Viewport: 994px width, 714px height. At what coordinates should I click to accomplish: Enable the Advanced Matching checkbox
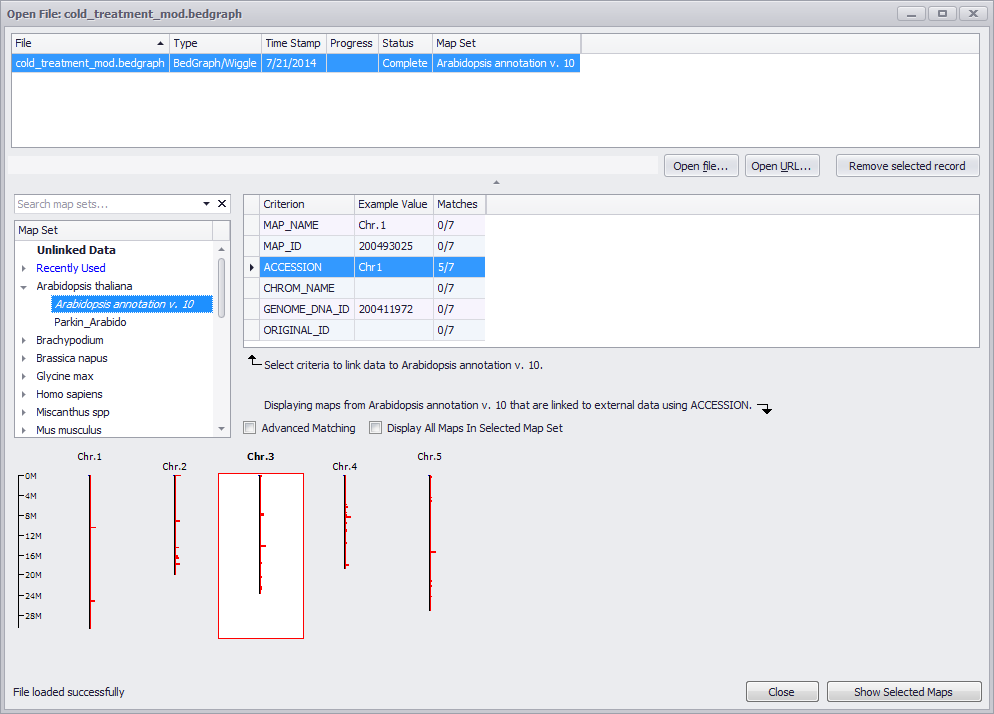[x=250, y=428]
